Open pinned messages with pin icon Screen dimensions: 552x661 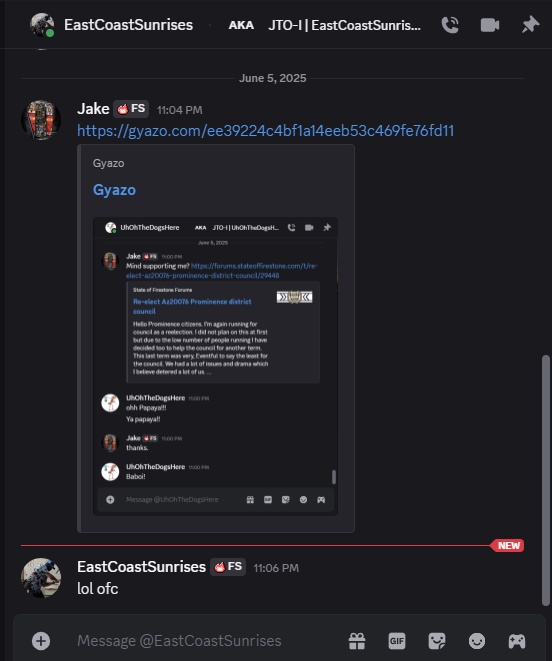[530, 25]
